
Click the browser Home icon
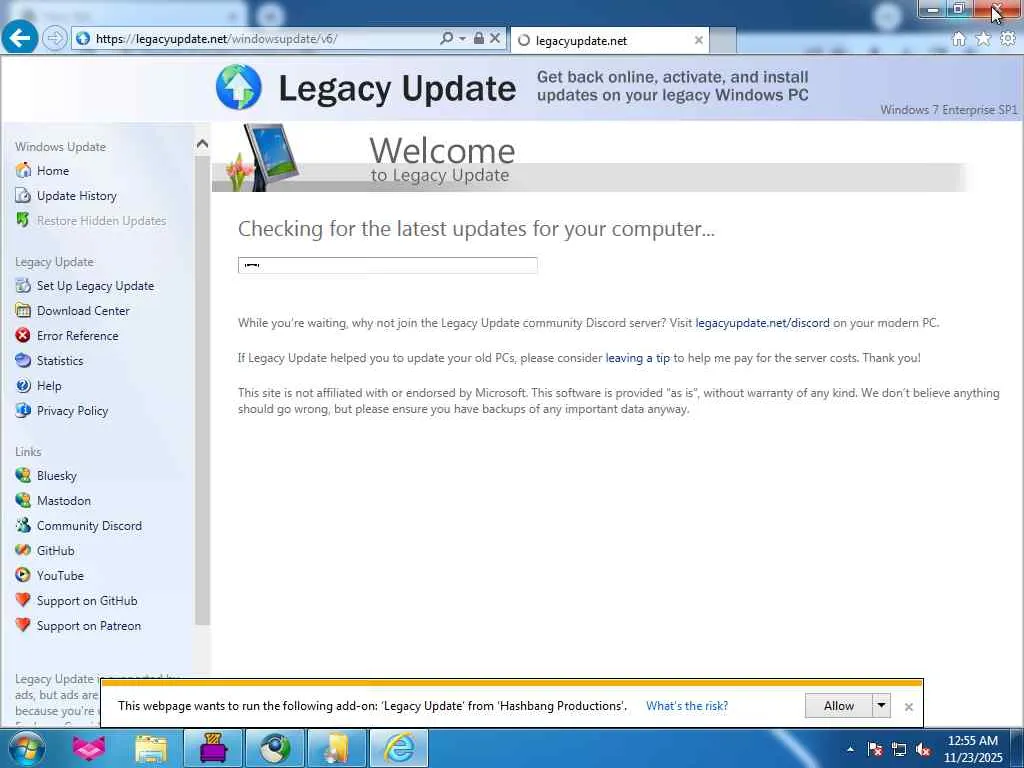[958, 39]
